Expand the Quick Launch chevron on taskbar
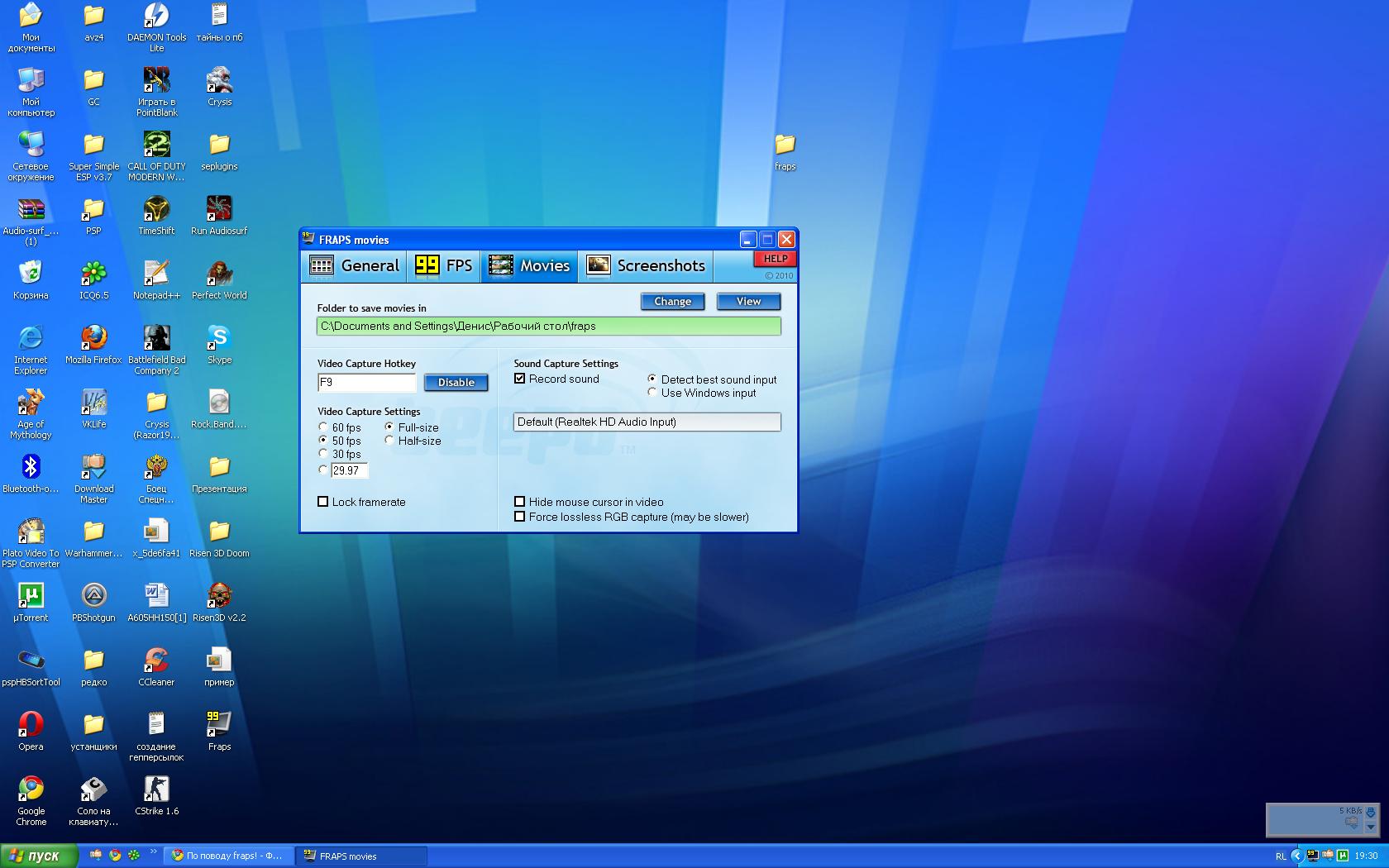 click(154, 853)
